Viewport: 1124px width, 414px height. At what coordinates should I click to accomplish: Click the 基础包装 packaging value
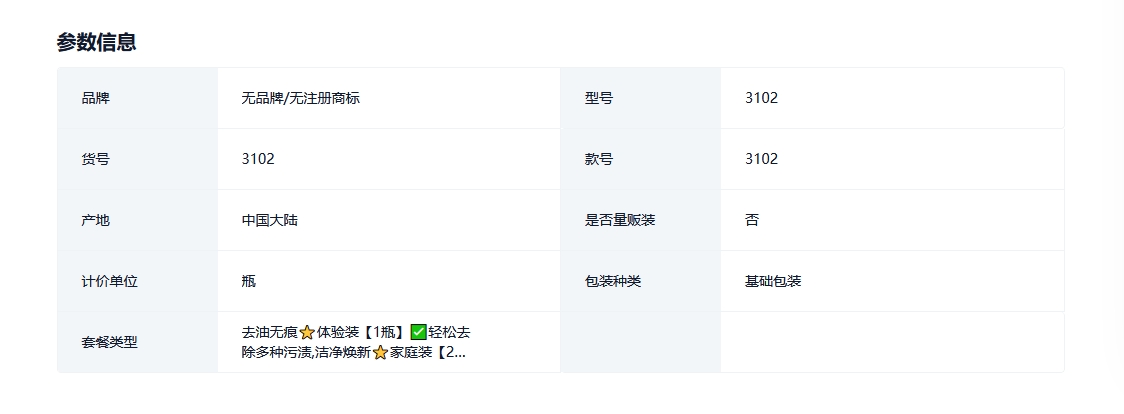click(773, 281)
